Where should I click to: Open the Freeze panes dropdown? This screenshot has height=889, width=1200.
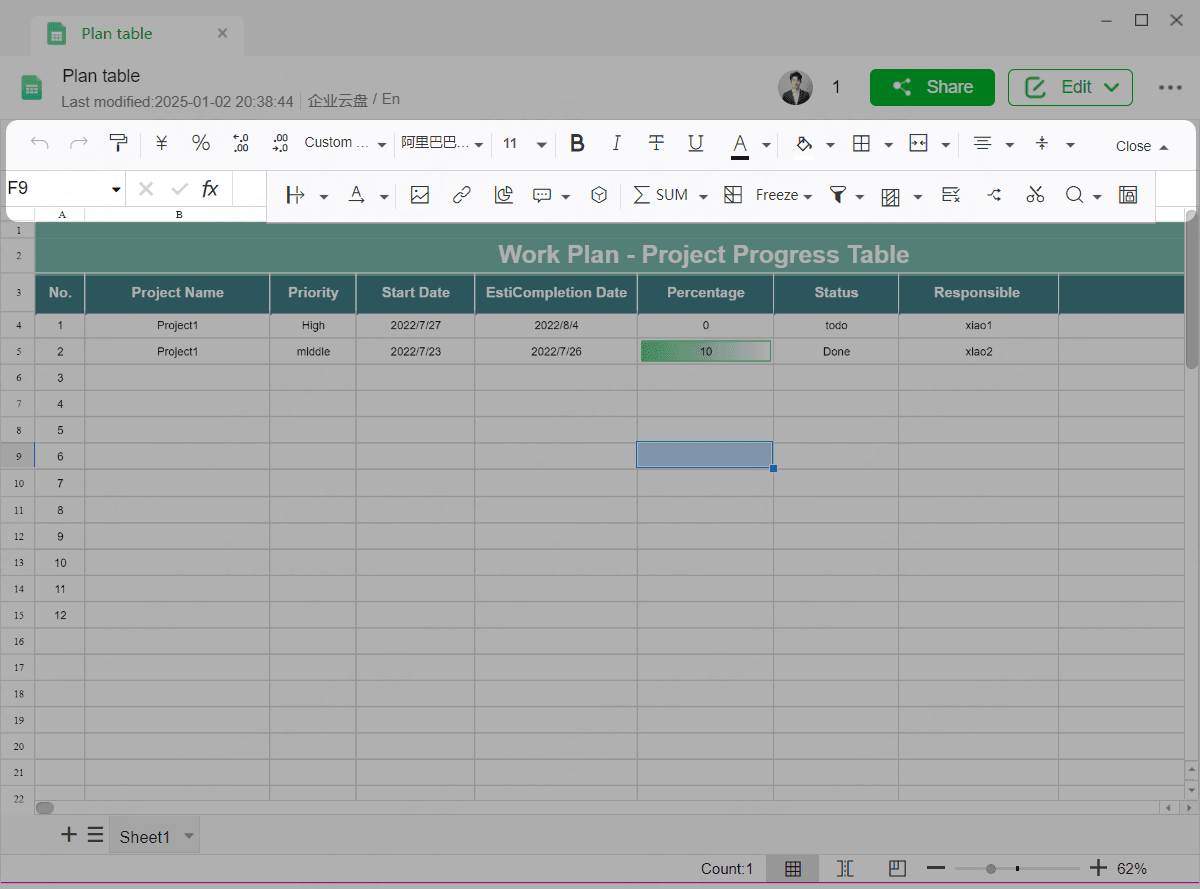pos(783,195)
